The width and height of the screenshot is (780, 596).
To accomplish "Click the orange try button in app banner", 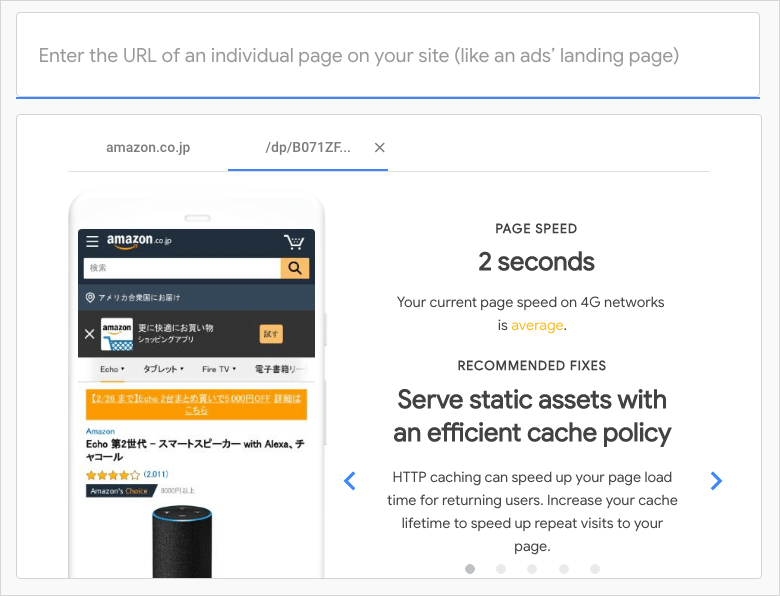I will pos(271,334).
